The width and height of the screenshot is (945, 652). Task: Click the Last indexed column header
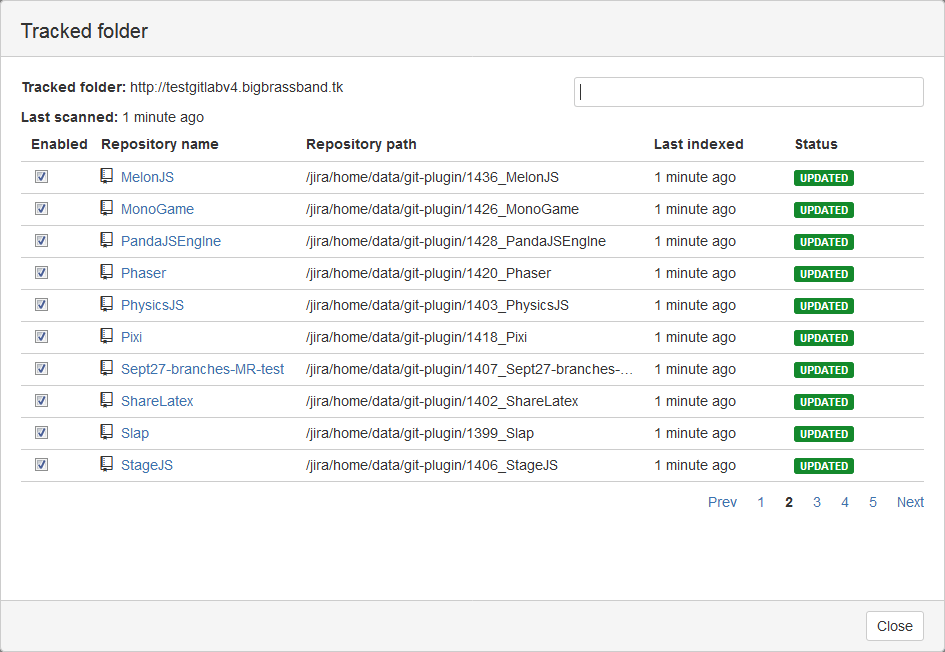[x=699, y=144]
